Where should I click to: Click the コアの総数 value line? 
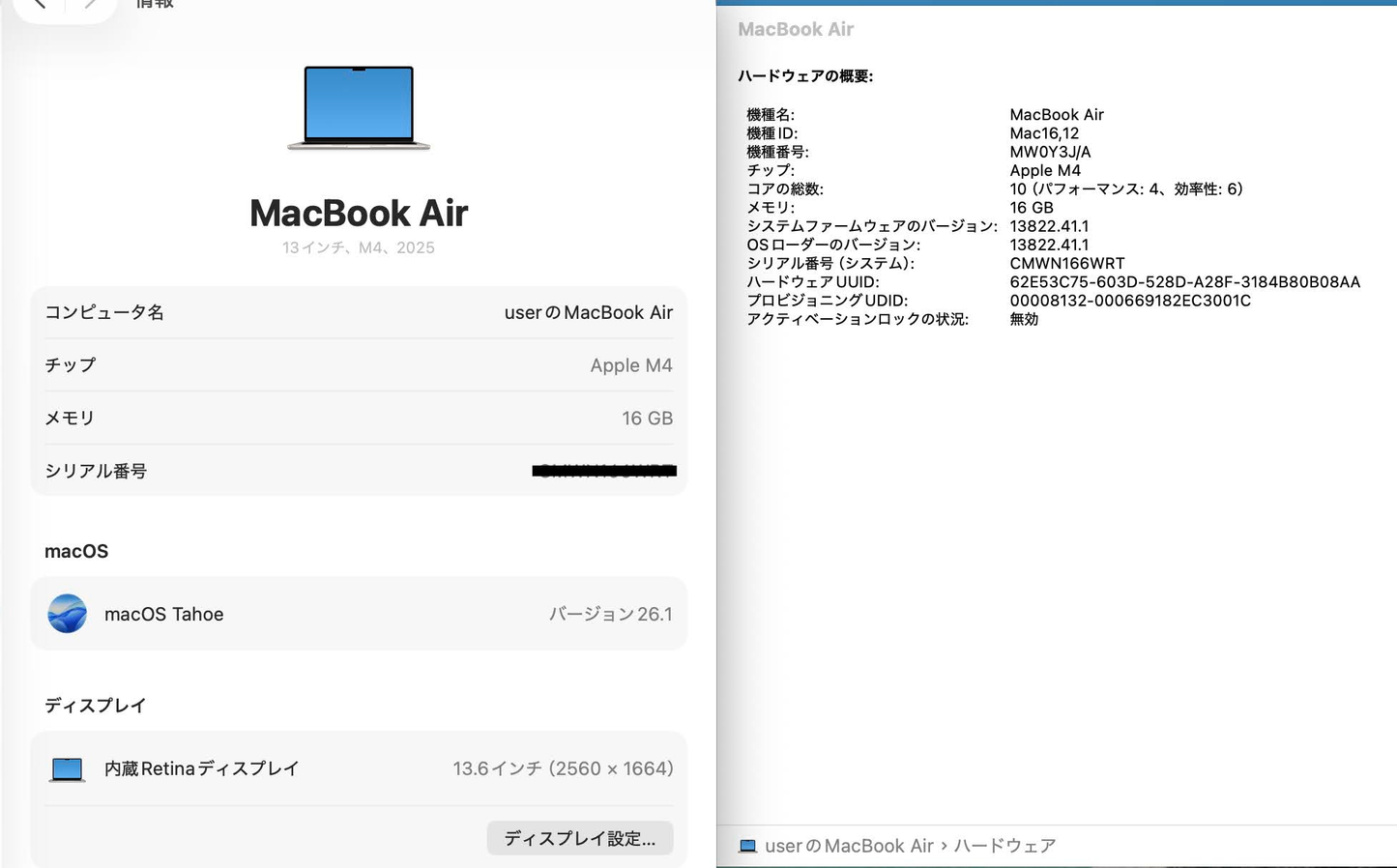click(1126, 188)
